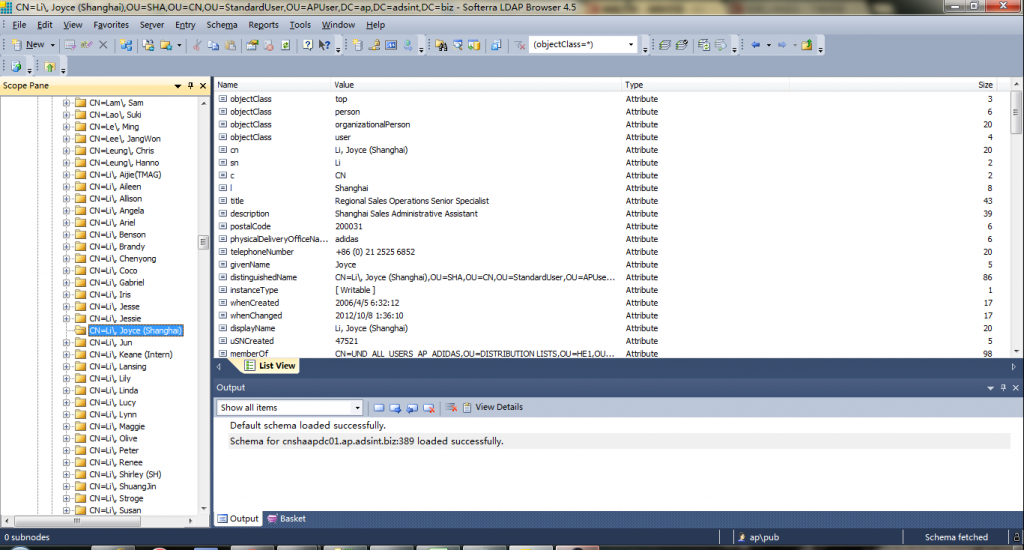Click the refresh green arrows icon
The height and width of the screenshot is (550, 1024).
click(x=285, y=45)
